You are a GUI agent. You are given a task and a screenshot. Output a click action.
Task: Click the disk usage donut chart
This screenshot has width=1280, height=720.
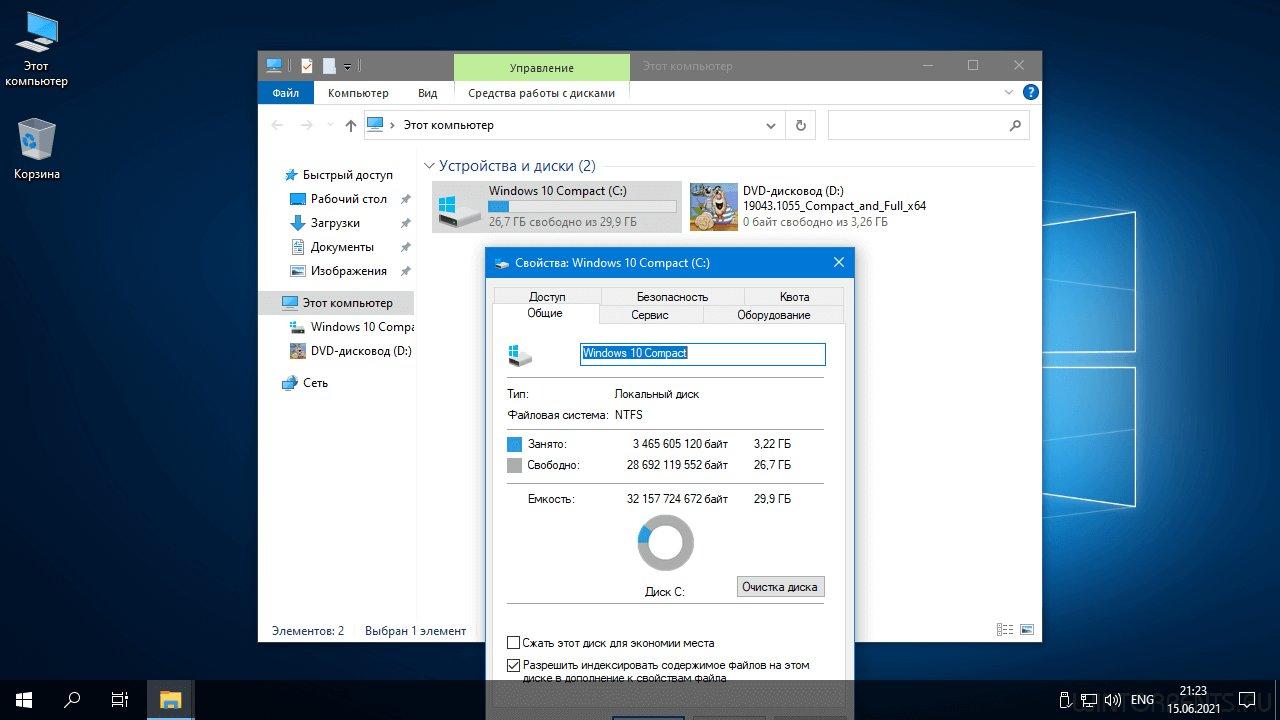click(x=665, y=543)
